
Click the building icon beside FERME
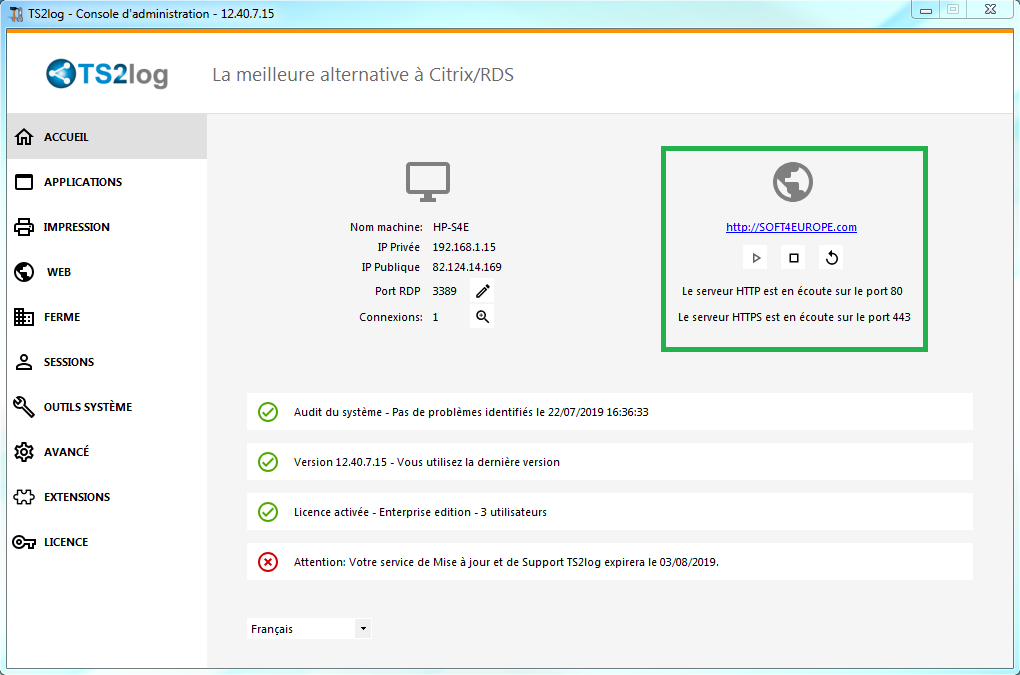click(24, 317)
